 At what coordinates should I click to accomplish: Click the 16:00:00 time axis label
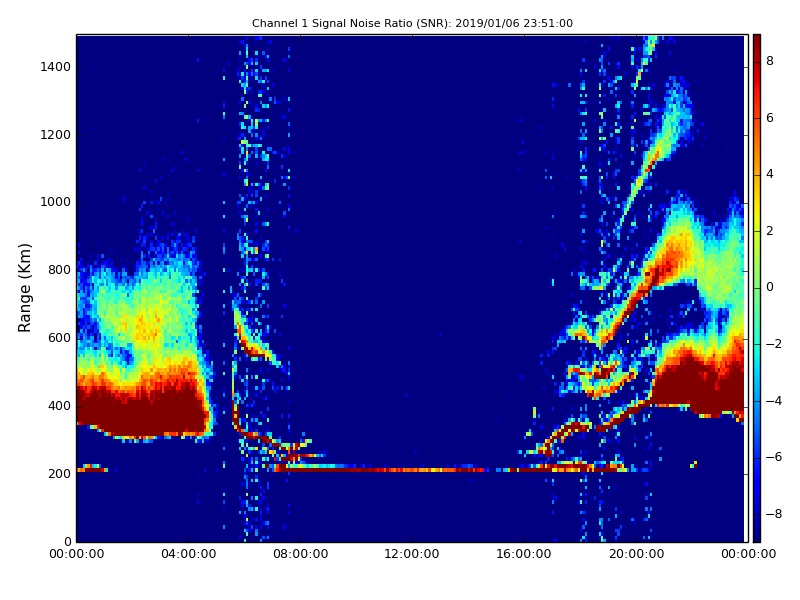[x=524, y=554]
